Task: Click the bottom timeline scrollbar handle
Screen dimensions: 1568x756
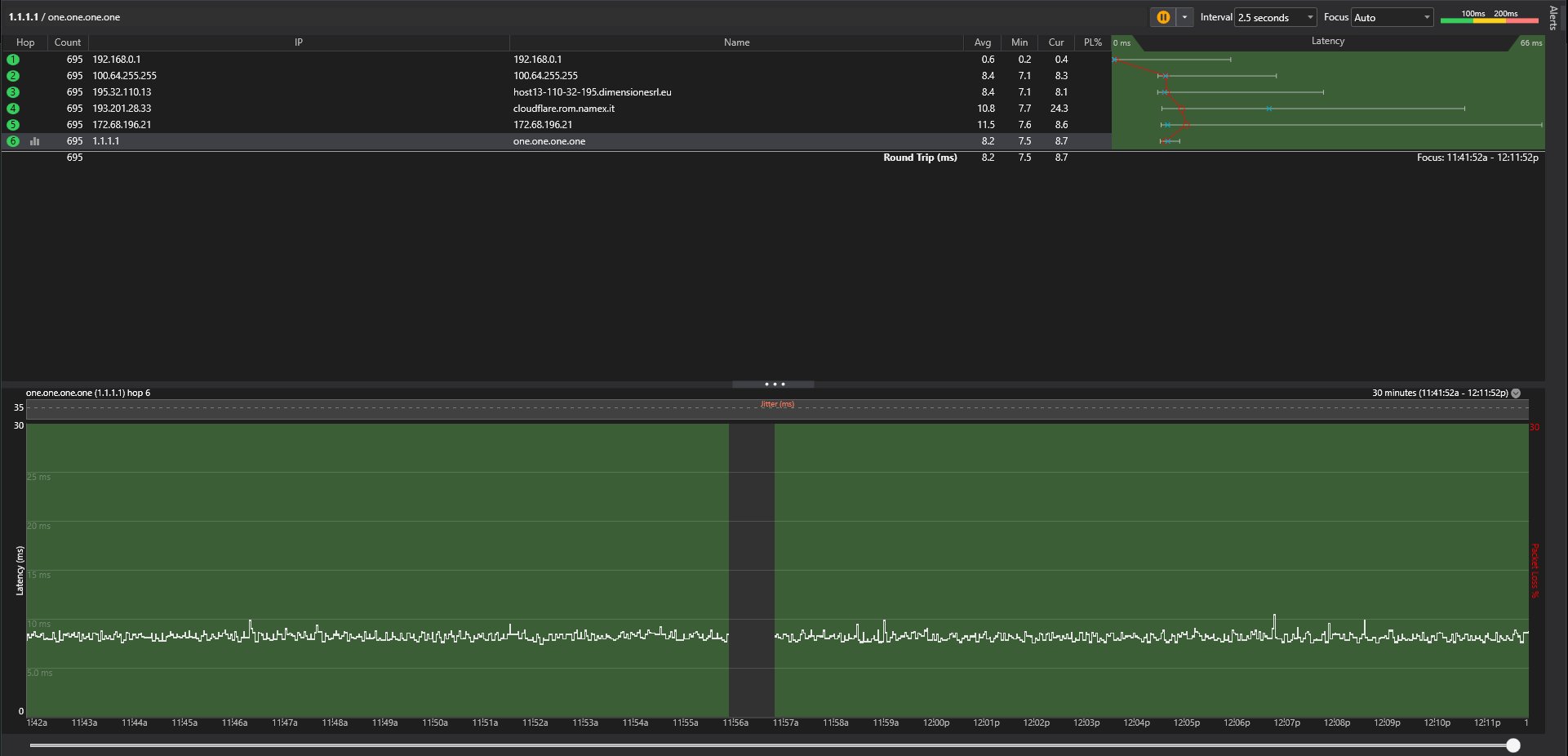Action: coord(1513,745)
